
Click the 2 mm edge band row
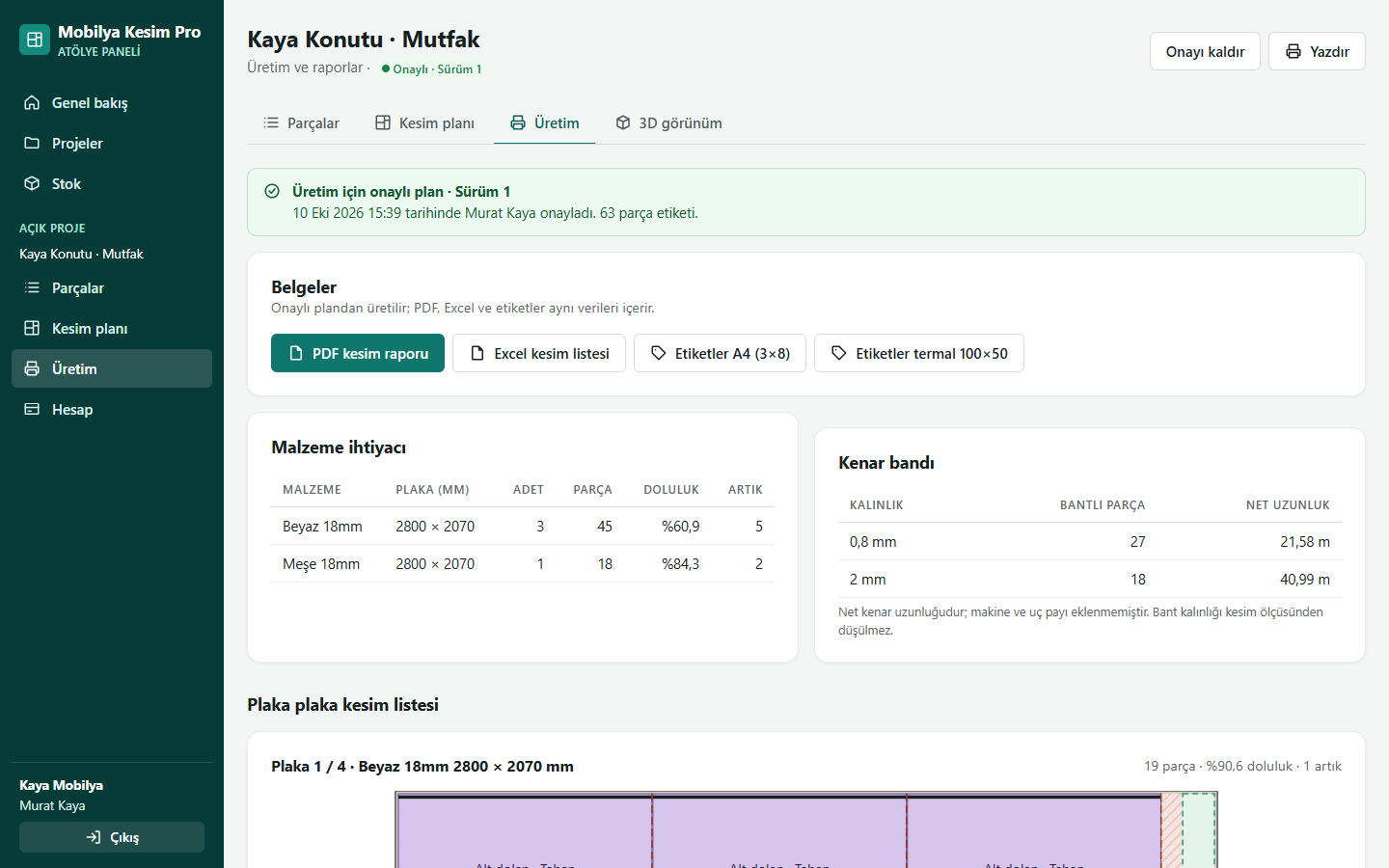[1090, 580]
